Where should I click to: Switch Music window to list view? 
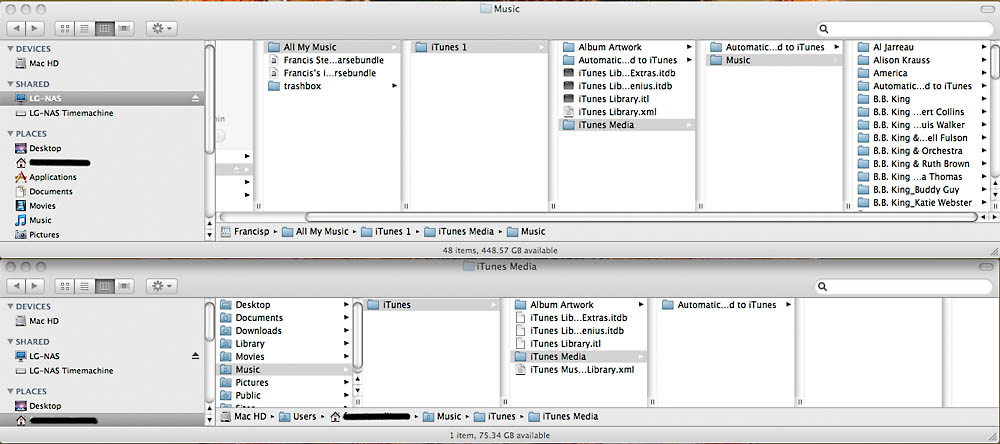(83, 28)
